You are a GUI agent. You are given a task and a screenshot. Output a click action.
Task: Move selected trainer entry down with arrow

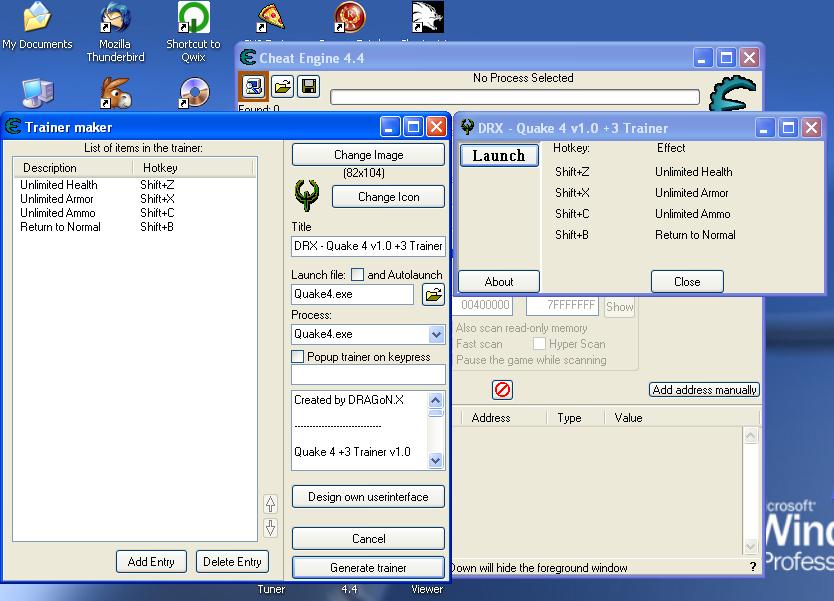tap(270, 528)
